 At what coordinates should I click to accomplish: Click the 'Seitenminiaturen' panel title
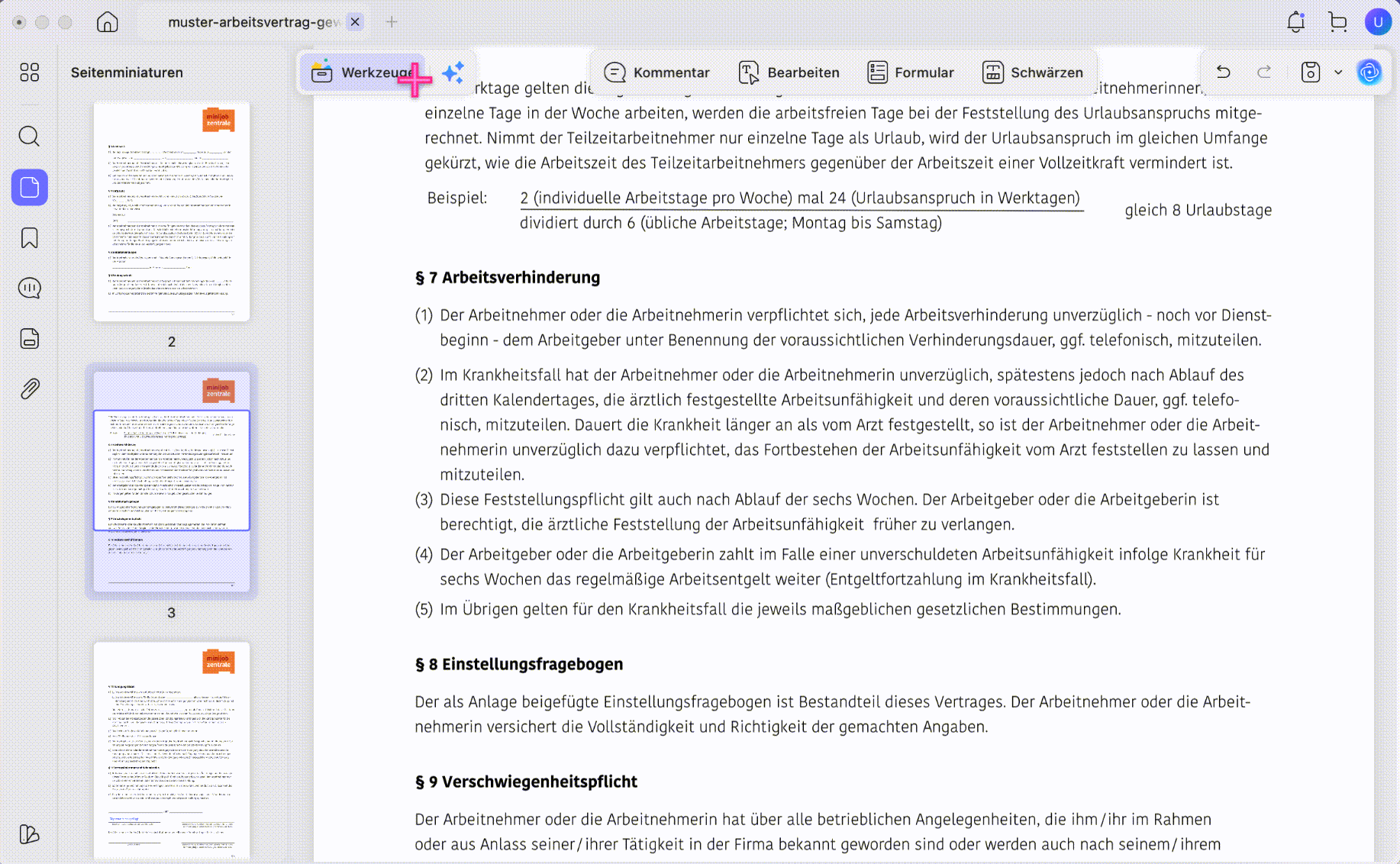click(127, 73)
